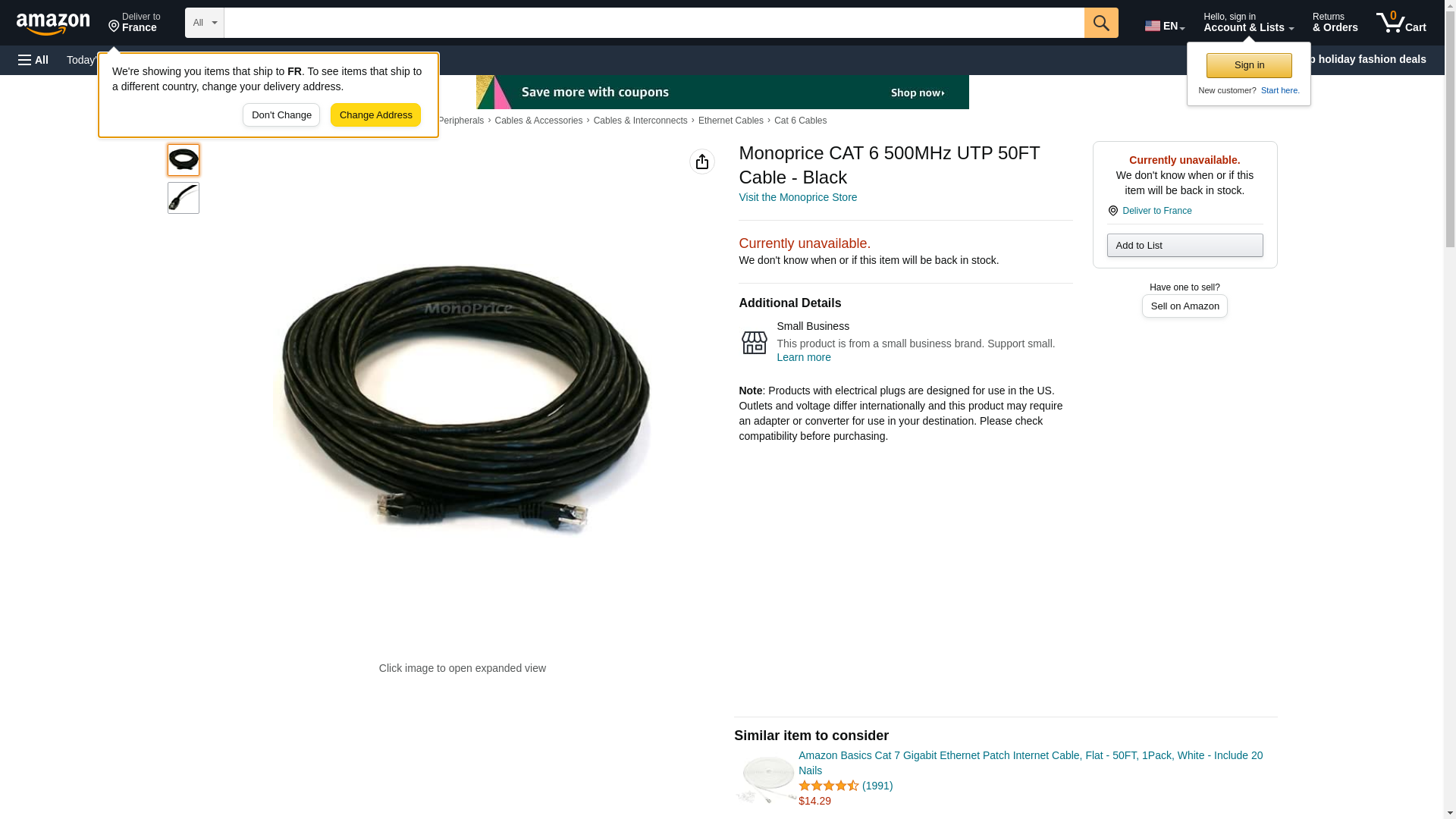Click the search magnifier Go button
Viewport: 1456px width, 819px height.
pos(1101,23)
